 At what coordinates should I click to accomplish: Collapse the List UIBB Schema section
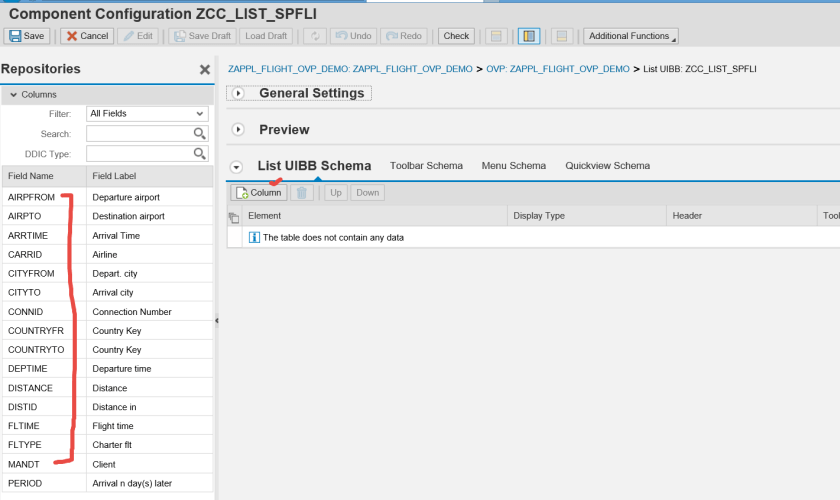click(x=236, y=167)
